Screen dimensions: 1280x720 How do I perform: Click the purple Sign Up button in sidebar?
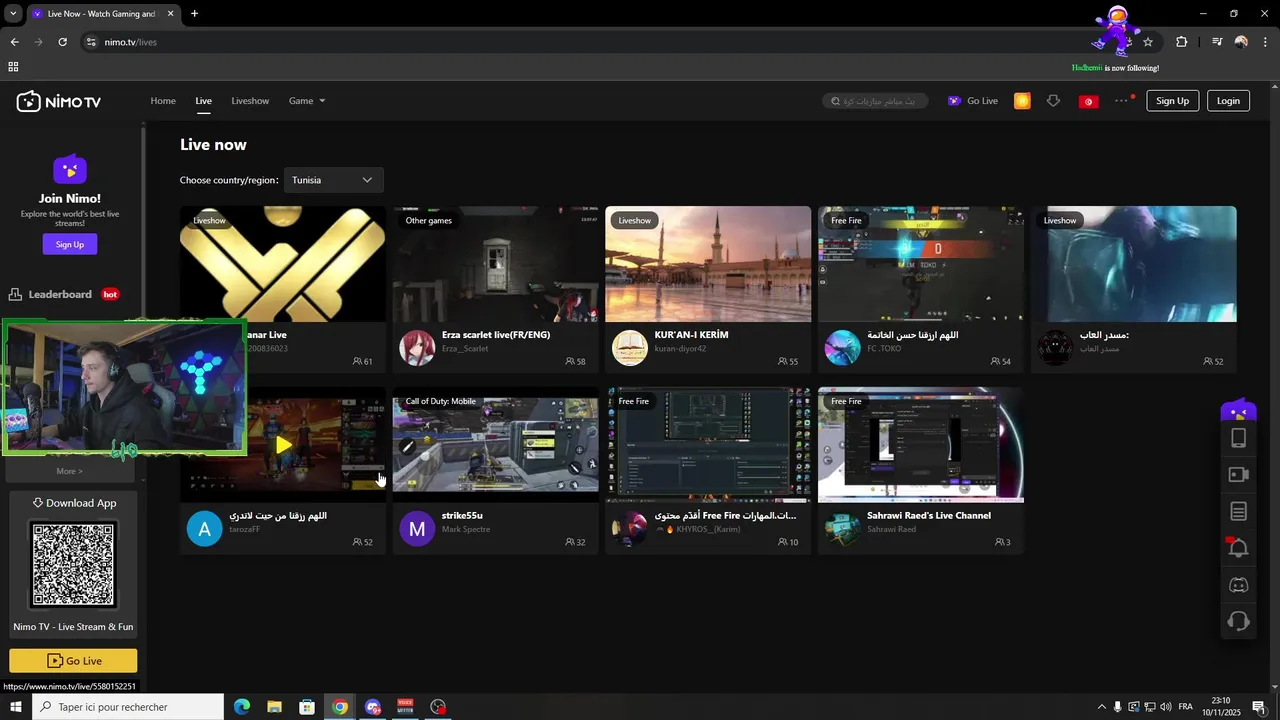coord(70,244)
